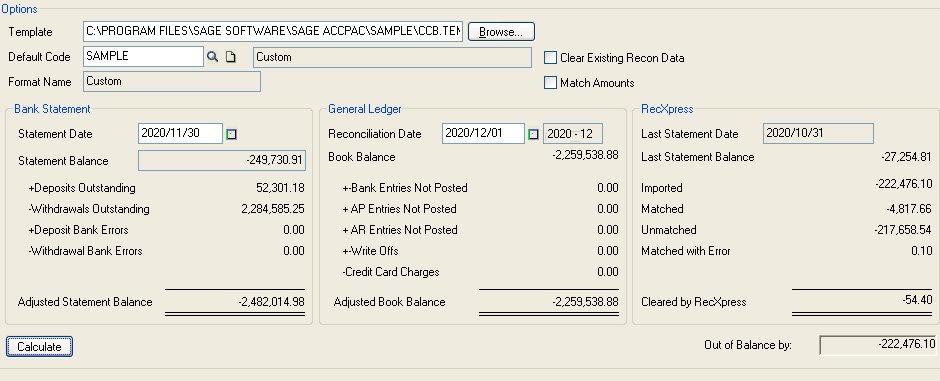Viewport: 940px width, 381px height.
Task: Click the General Ledger group label
Action: click(x=364, y=109)
